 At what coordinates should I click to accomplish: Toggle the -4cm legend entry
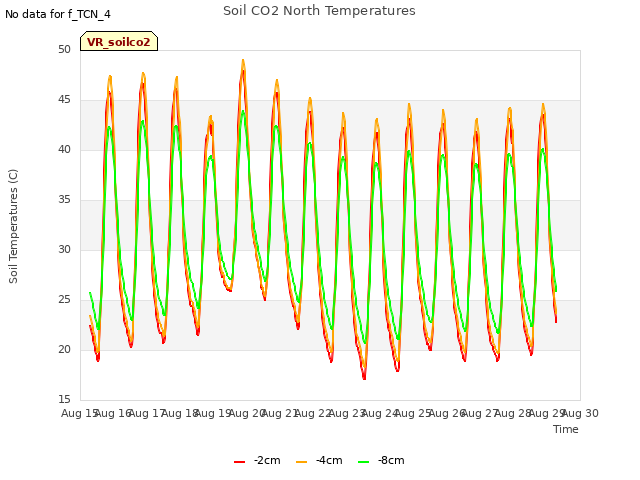coord(319,460)
